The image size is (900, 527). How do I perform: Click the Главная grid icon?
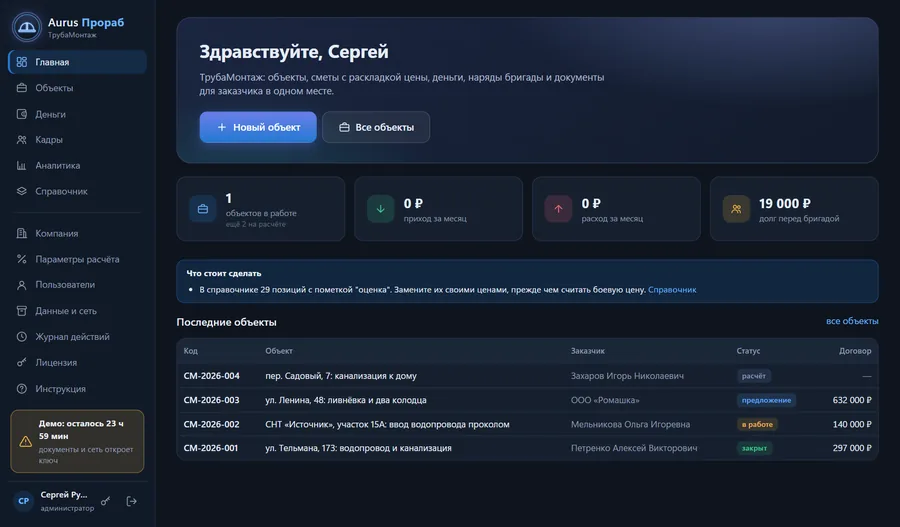tap(22, 62)
